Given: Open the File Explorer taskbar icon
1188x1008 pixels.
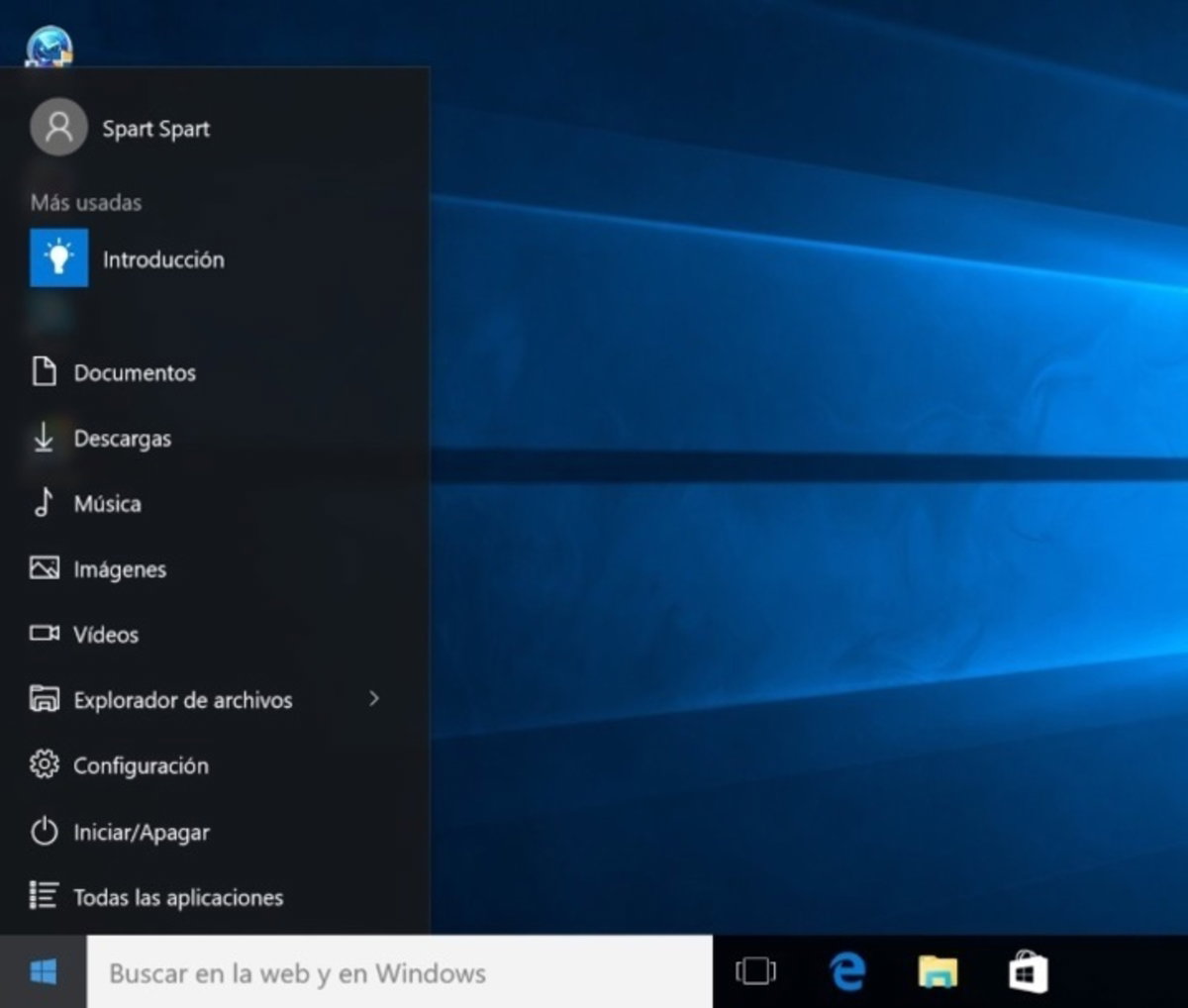Looking at the screenshot, I should [x=939, y=973].
